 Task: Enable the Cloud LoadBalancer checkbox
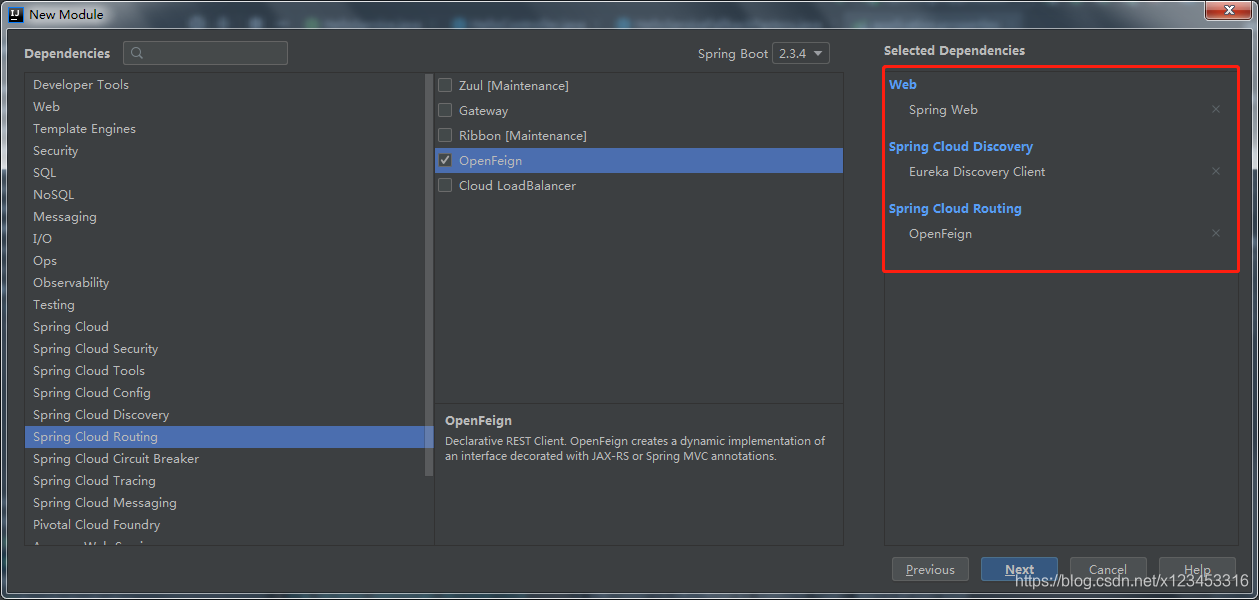[445, 186]
